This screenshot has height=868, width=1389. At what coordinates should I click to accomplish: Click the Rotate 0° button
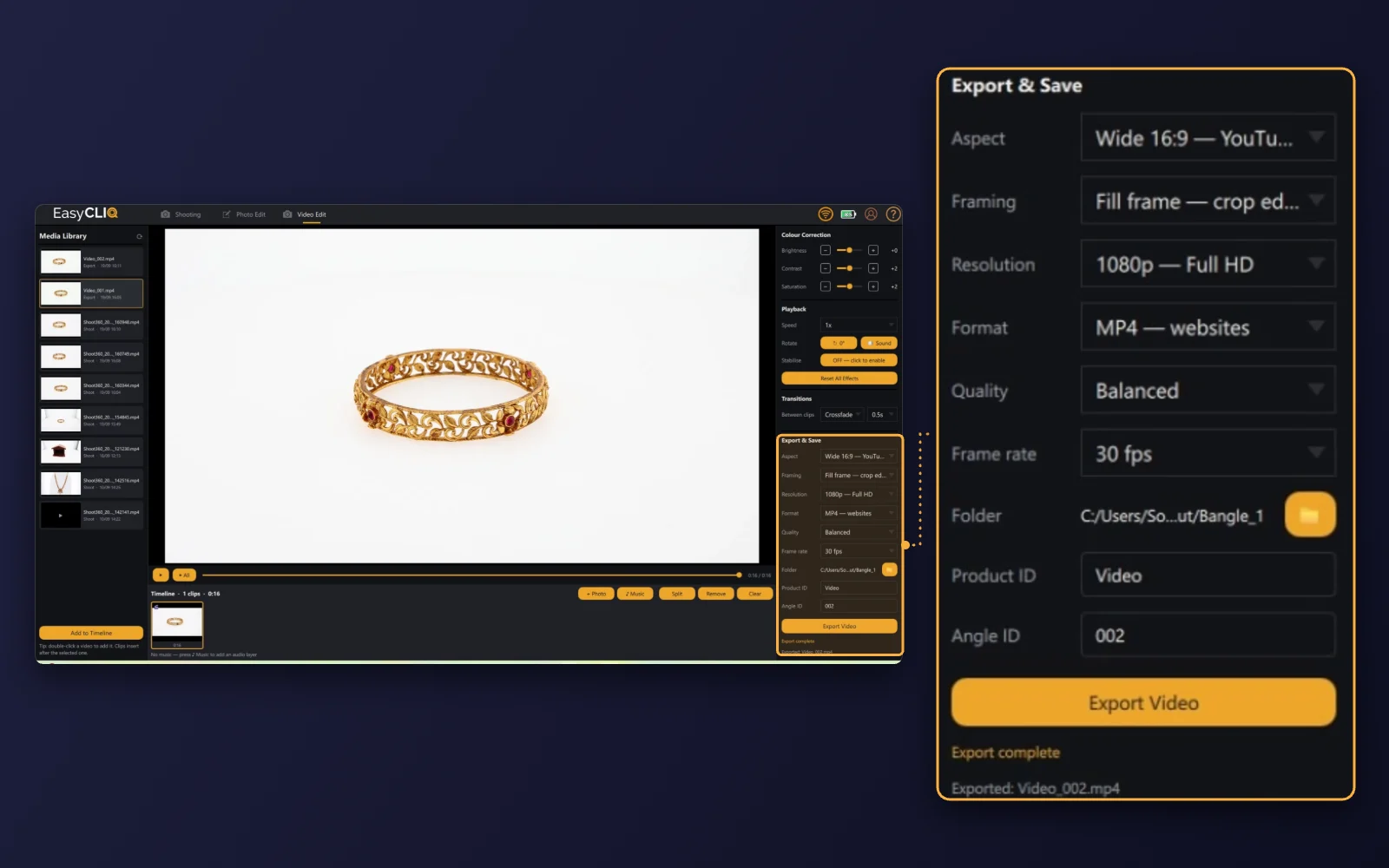[x=839, y=343]
